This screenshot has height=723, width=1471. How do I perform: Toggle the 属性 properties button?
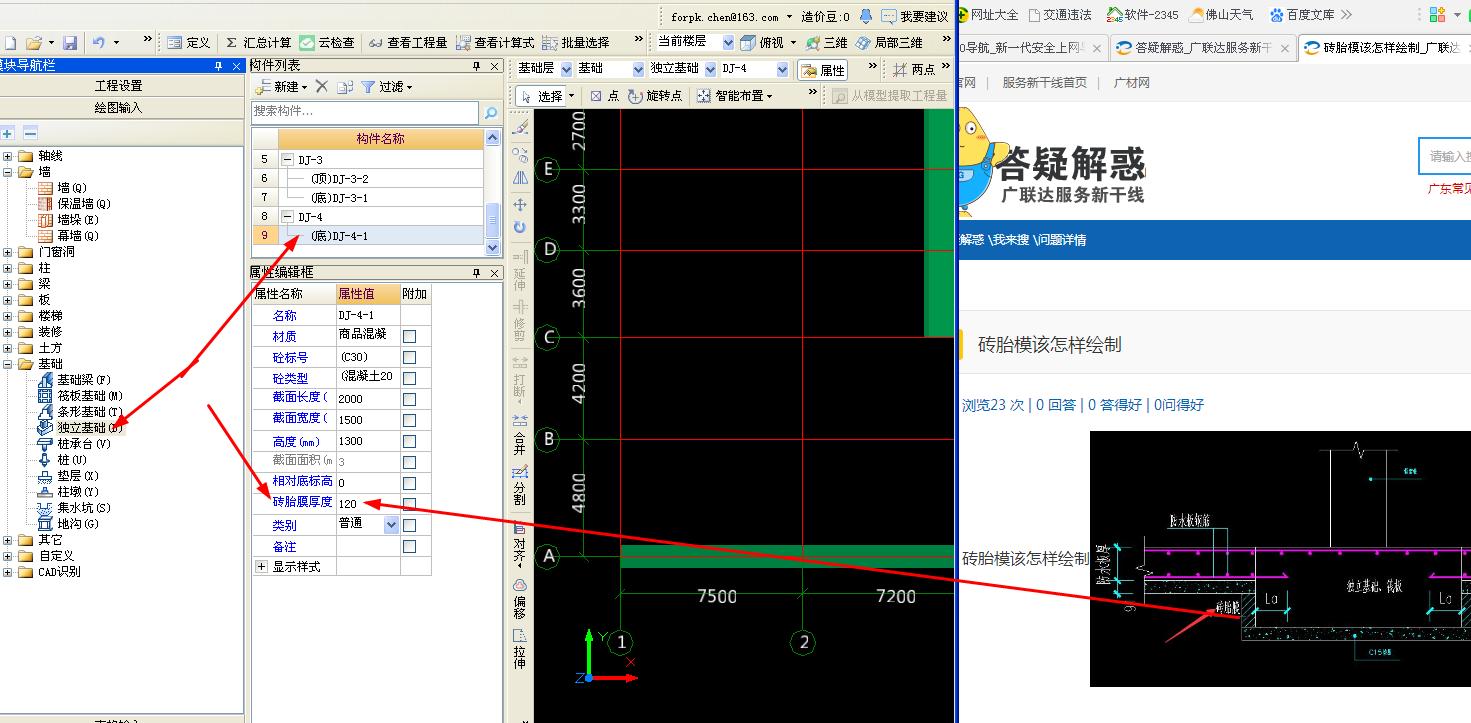tap(823, 70)
